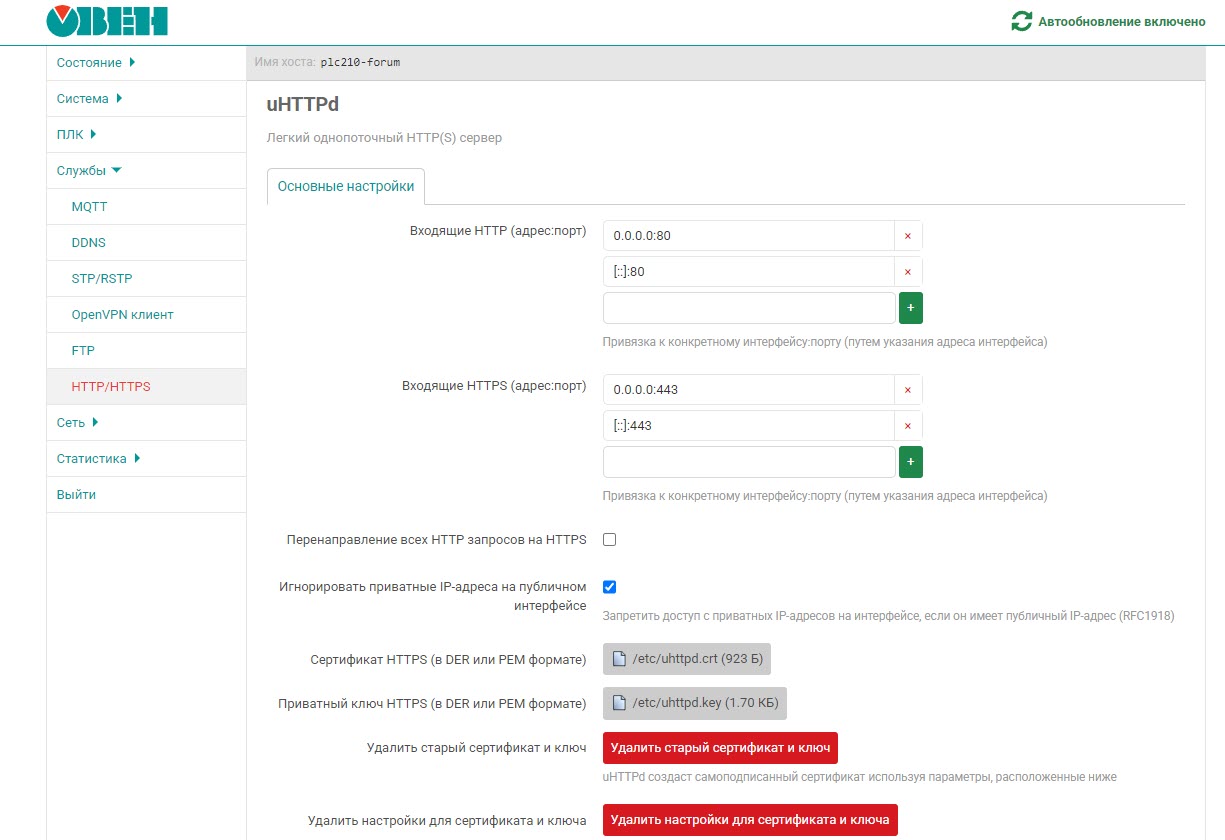Uncheck ignore private IP addresses checkbox
The width and height of the screenshot is (1225, 840).
(x=609, y=587)
